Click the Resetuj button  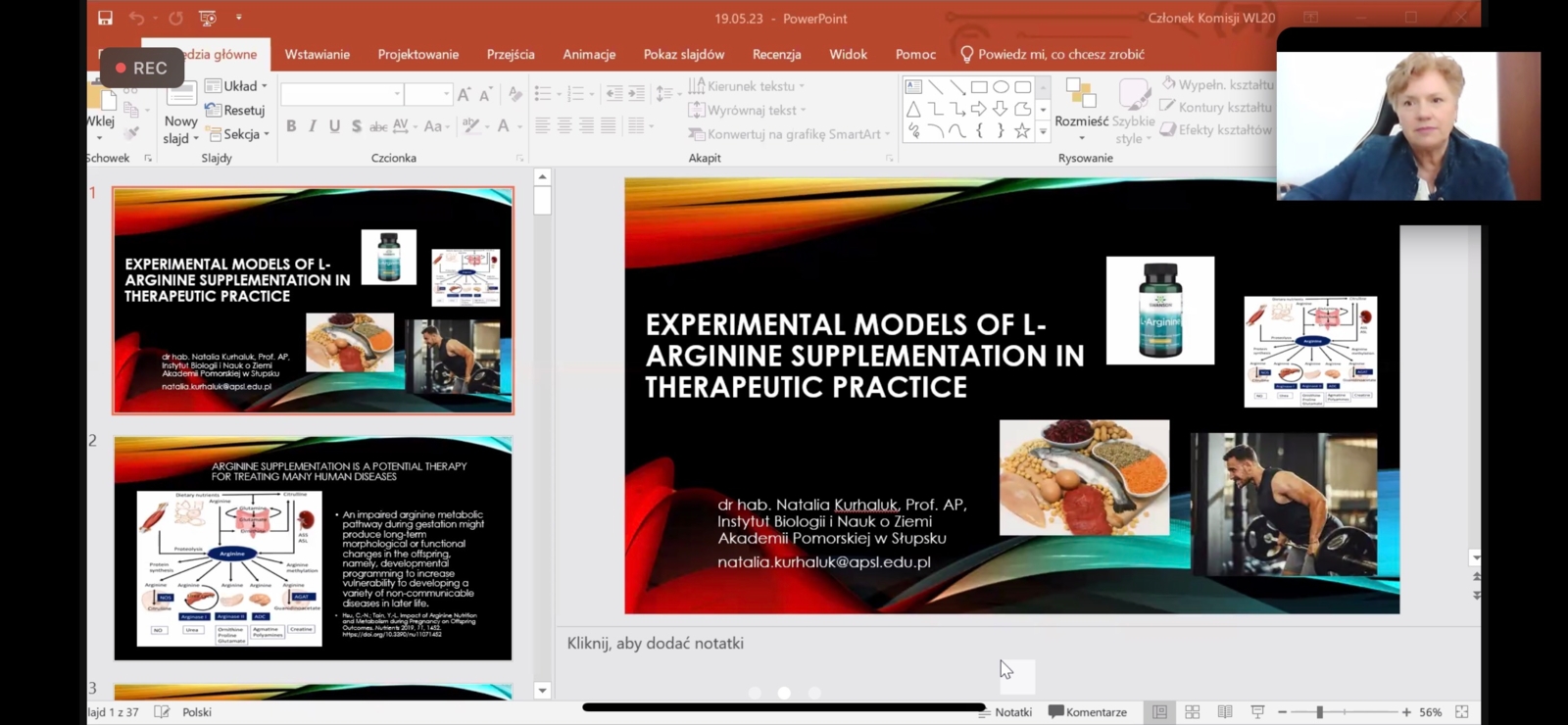tap(236, 111)
